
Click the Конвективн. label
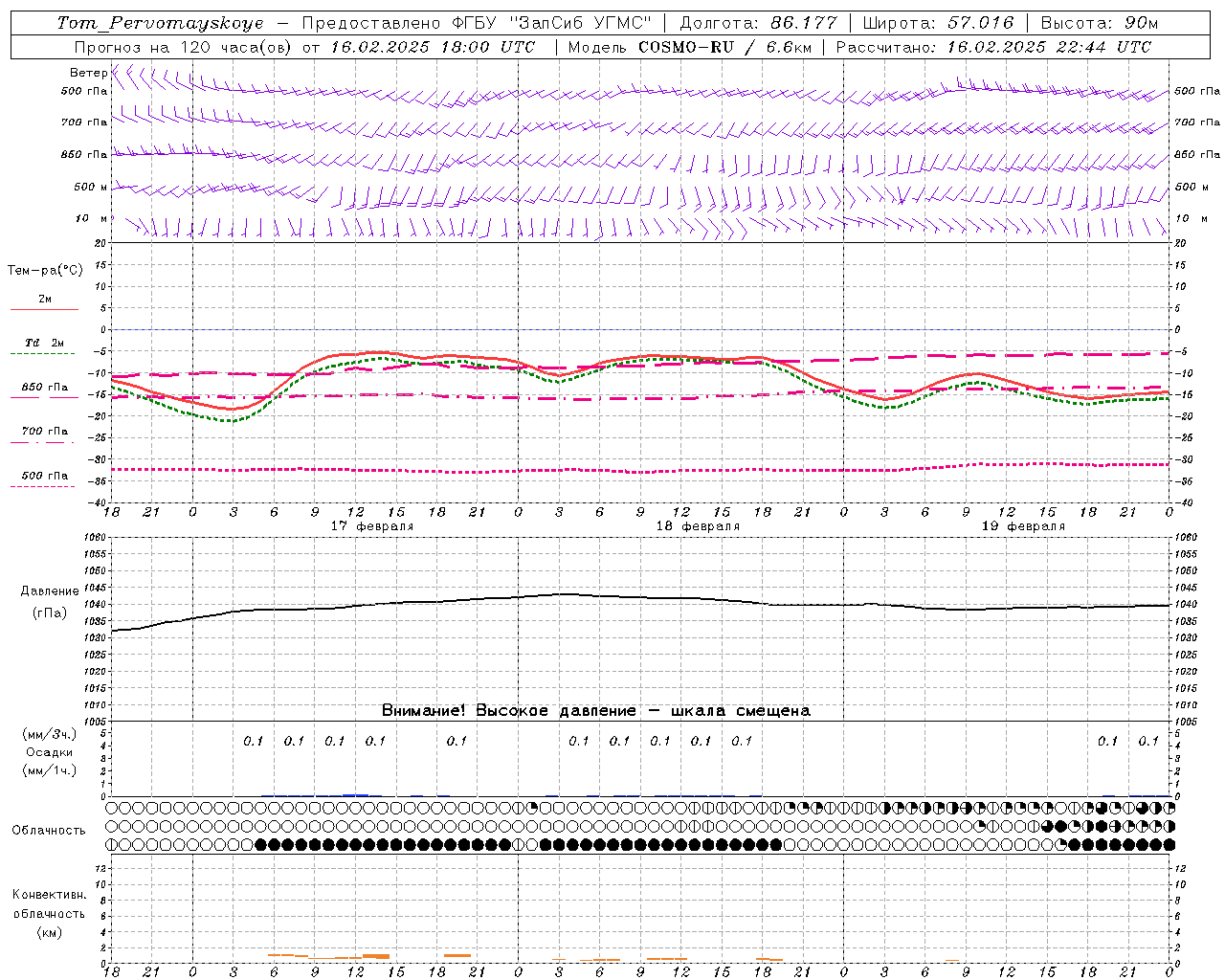pos(49,895)
